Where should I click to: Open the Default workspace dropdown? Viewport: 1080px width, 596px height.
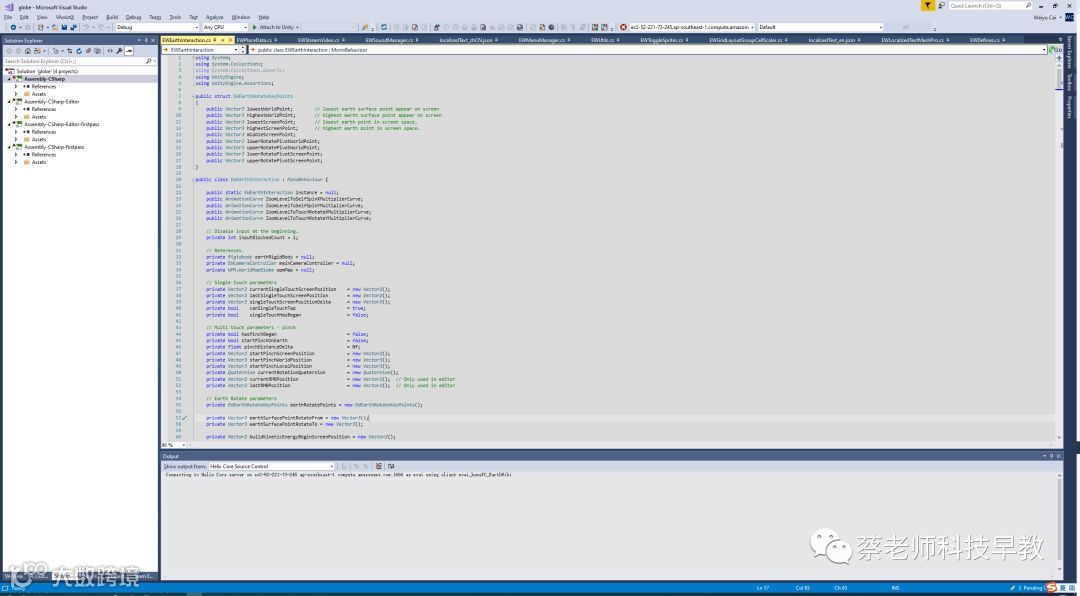tap(820, 28)
